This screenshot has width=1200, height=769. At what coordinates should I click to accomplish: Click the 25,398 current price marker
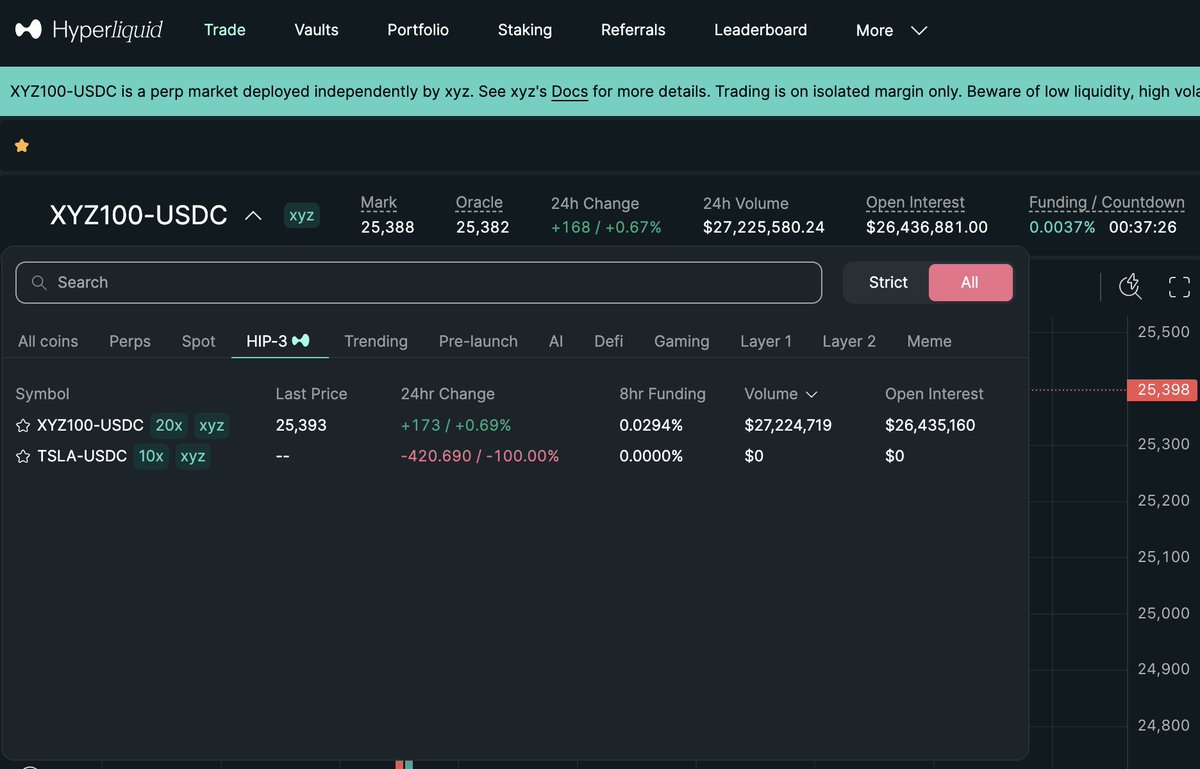(x=1162, y=389)
